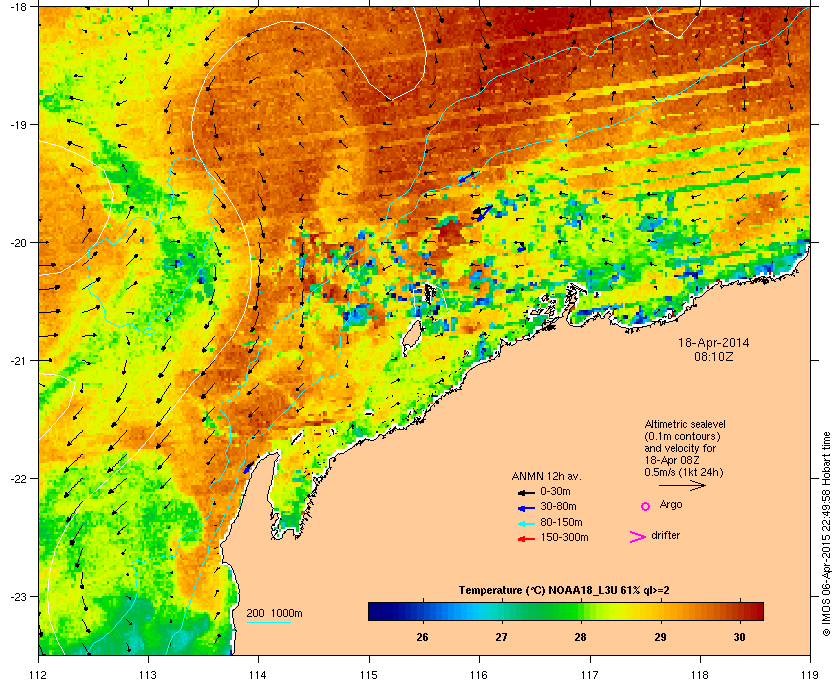Click the 119 longitude axis label

click(808, 662)
